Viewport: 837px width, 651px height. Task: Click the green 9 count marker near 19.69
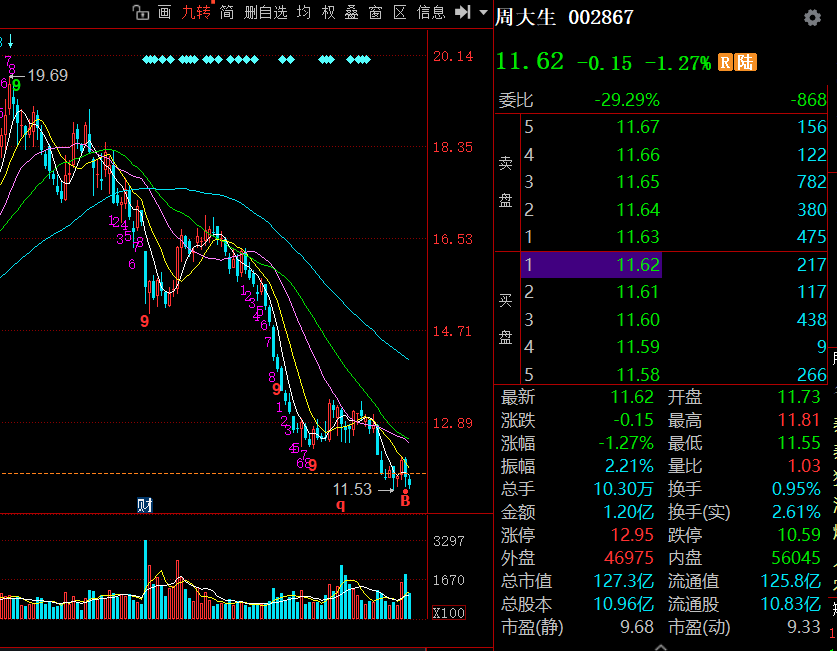17,85
